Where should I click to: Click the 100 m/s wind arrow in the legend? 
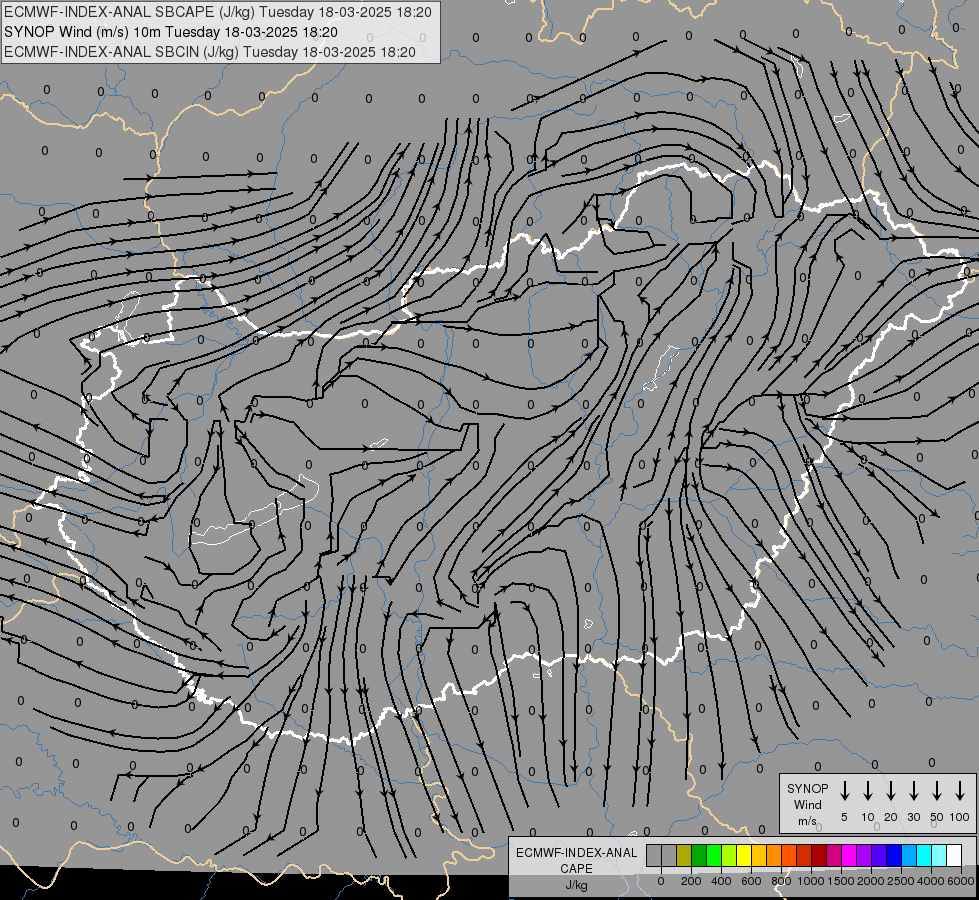960,791
